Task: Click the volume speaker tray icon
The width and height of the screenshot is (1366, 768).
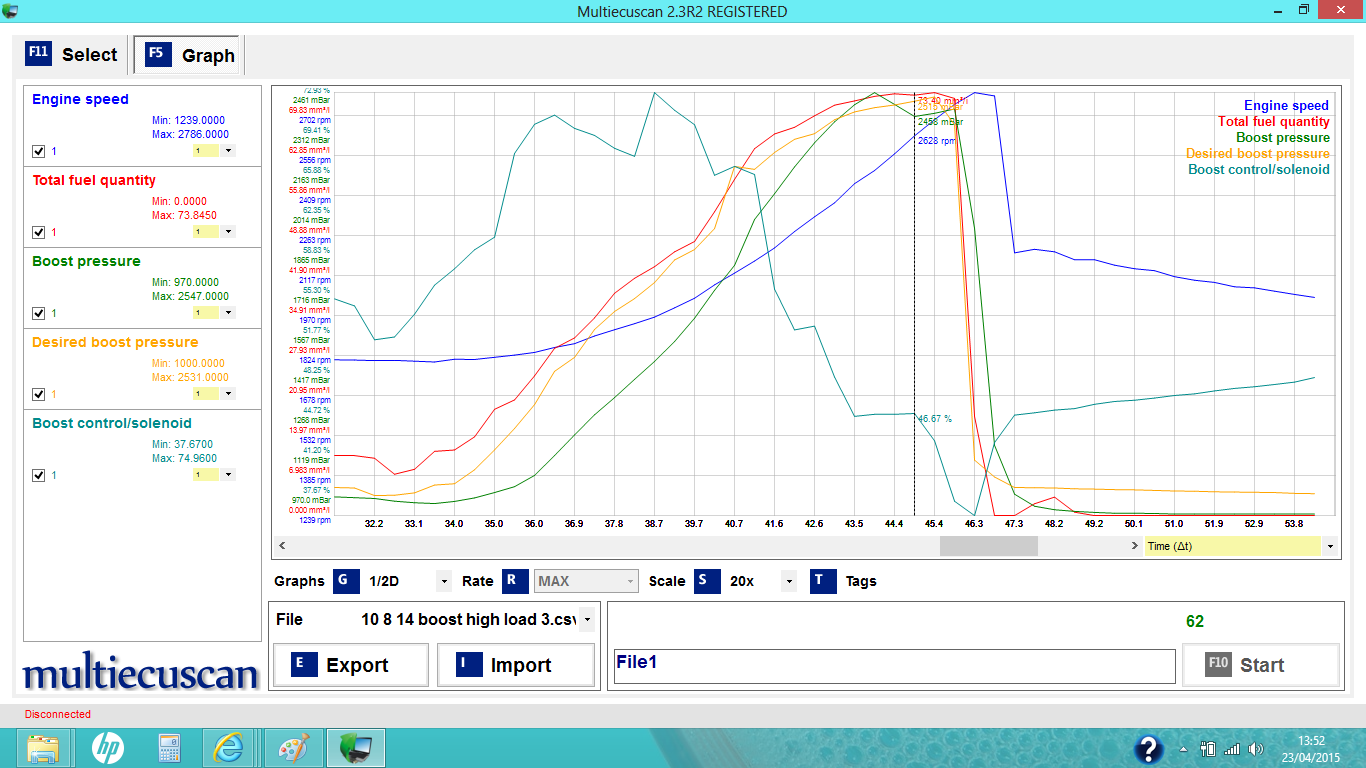Action: [1256, 749]
